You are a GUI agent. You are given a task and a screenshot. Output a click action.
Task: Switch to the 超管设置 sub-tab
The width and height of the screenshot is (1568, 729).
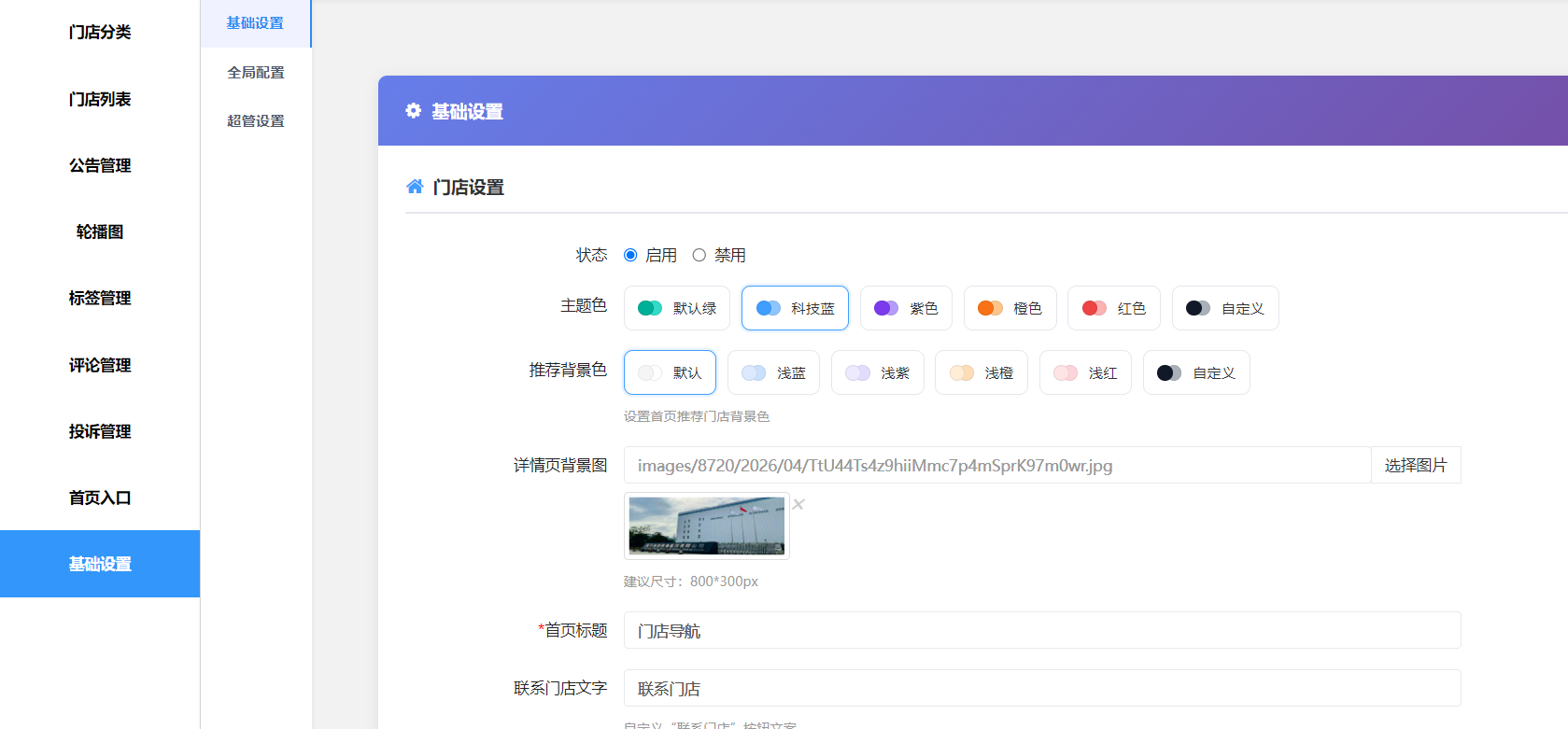point(256,120)
